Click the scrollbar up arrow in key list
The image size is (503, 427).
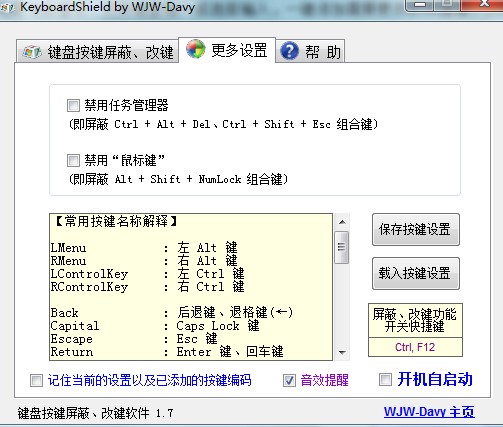click(342, 222)
